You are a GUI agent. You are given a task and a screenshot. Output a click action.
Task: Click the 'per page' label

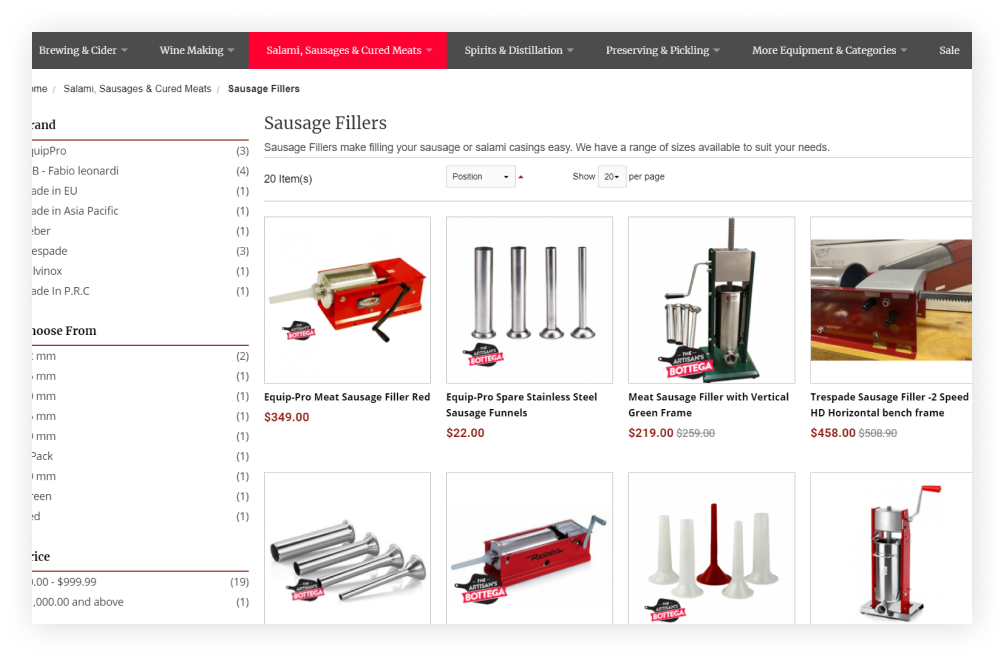[x=647, y=177]
